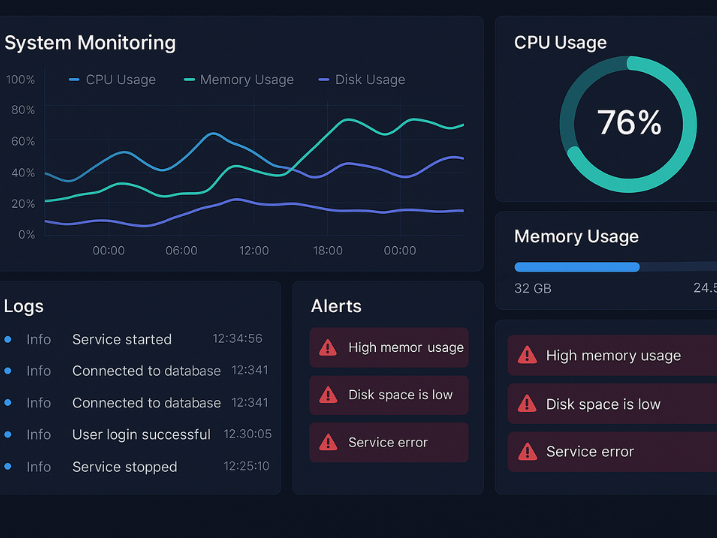Viewport: 717px width, 538px height.
Task: Click warning icon for Service error in Alerts
Action: tap(327, 442)
